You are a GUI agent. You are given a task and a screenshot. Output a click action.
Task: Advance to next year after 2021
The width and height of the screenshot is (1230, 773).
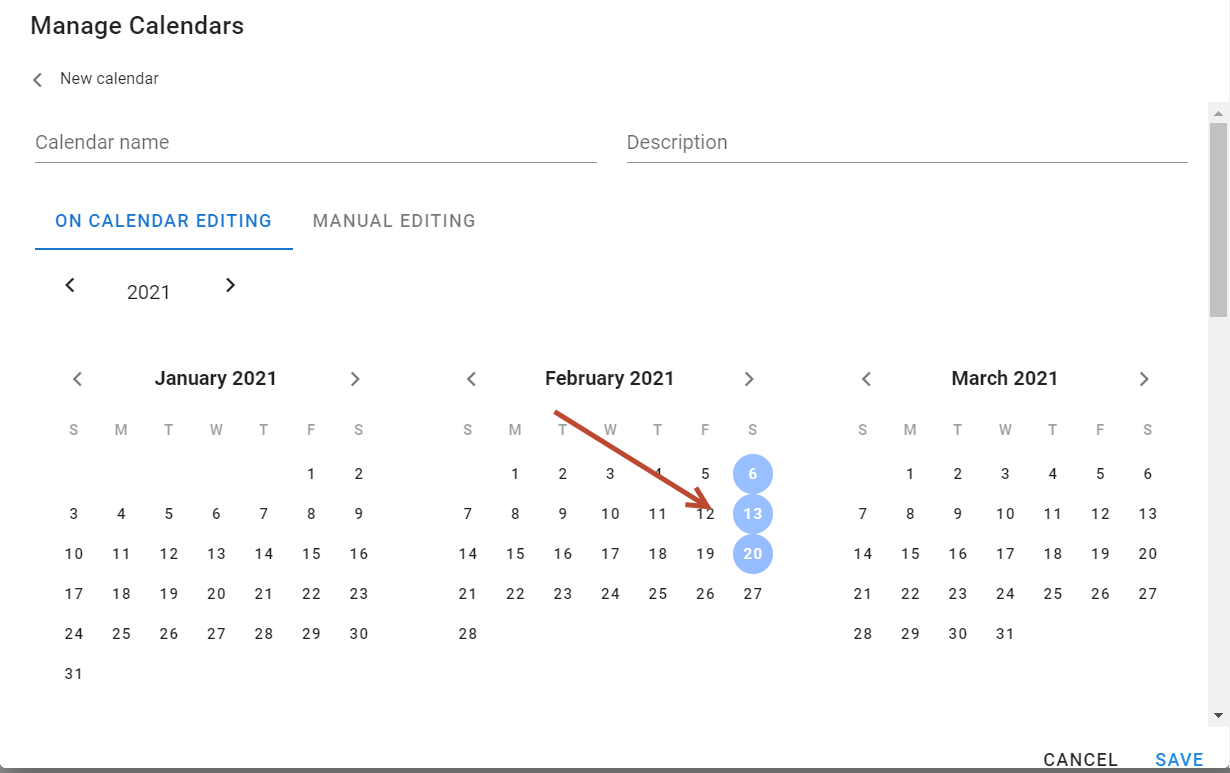pos(230,285)
